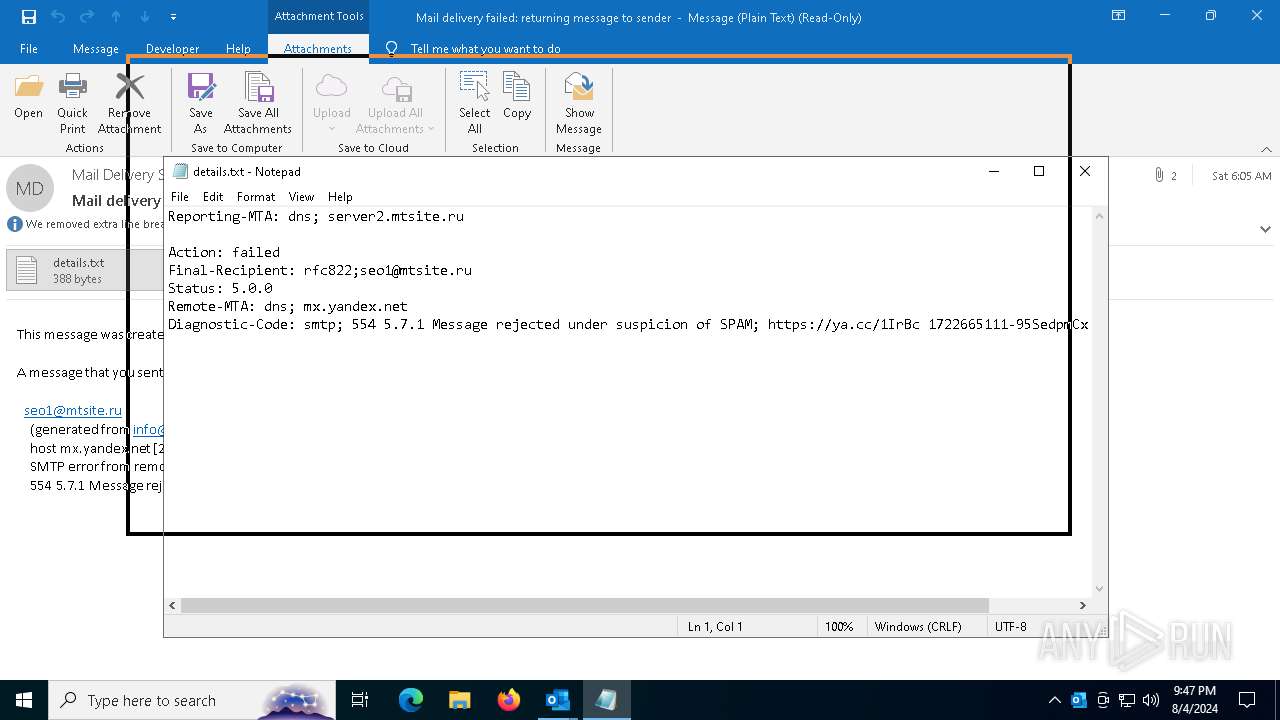Open Task View from taskbar
This screenshot has width=1280, height=720.
click(x=360, y=700)
